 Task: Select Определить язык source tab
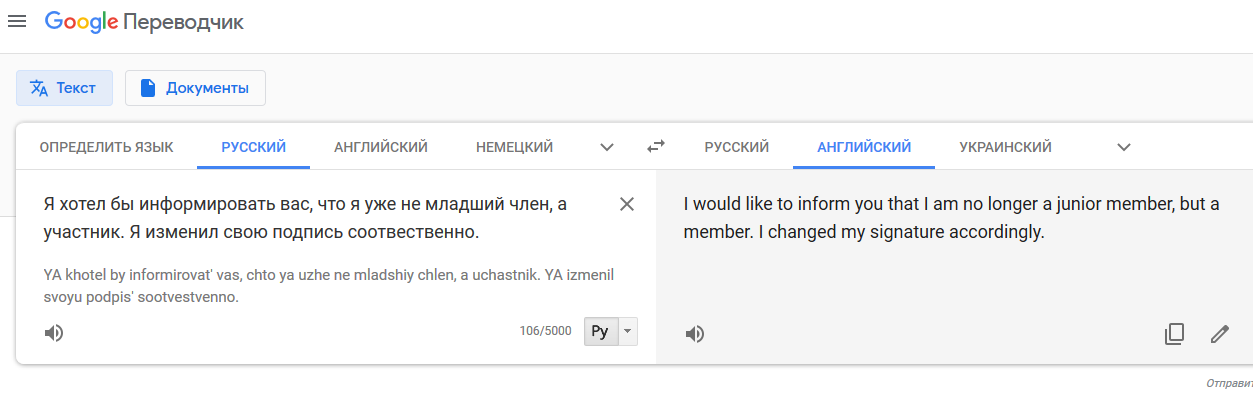pyautogui.click(x=107, y=147)
